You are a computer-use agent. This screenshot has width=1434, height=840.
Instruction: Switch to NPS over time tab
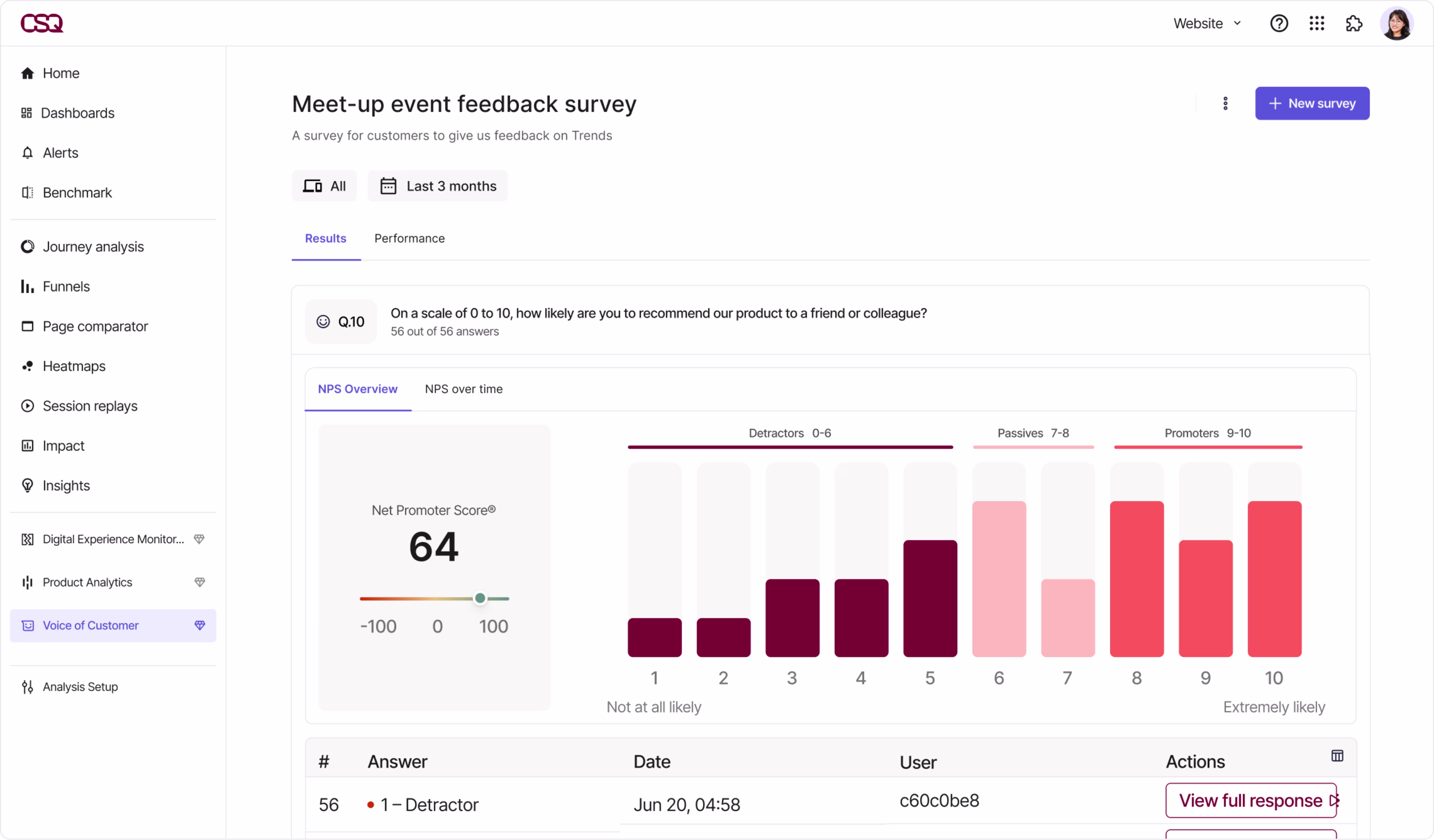click(463, 389)
